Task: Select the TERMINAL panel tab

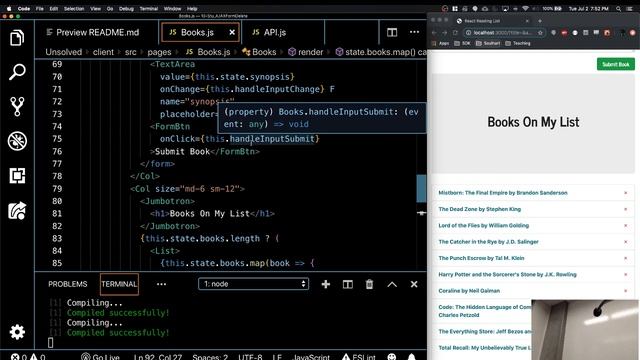Action: (119, 284)
